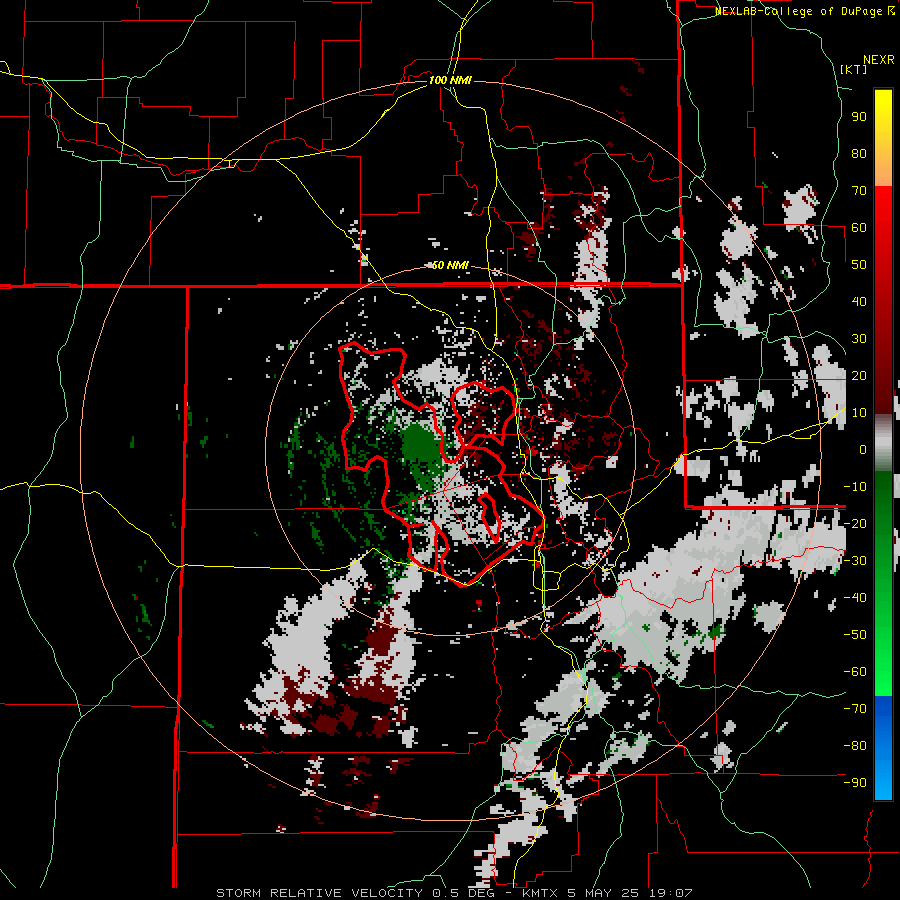Click the -30 value on velocity scale

tap(855, 561)
